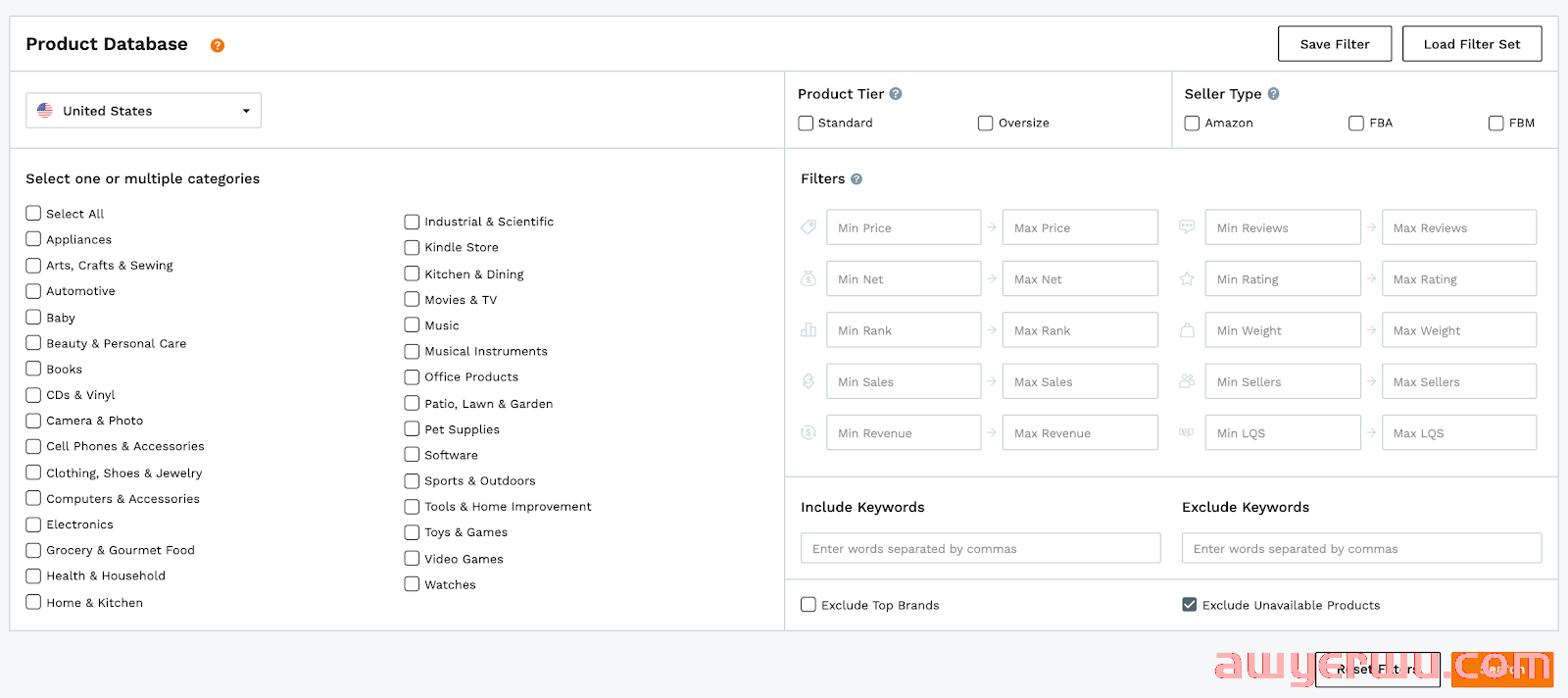Tick the Appliances category checkbox
Image resolution: width=1568 pixels, height=698 pixels.
click(x=33, y=239)
